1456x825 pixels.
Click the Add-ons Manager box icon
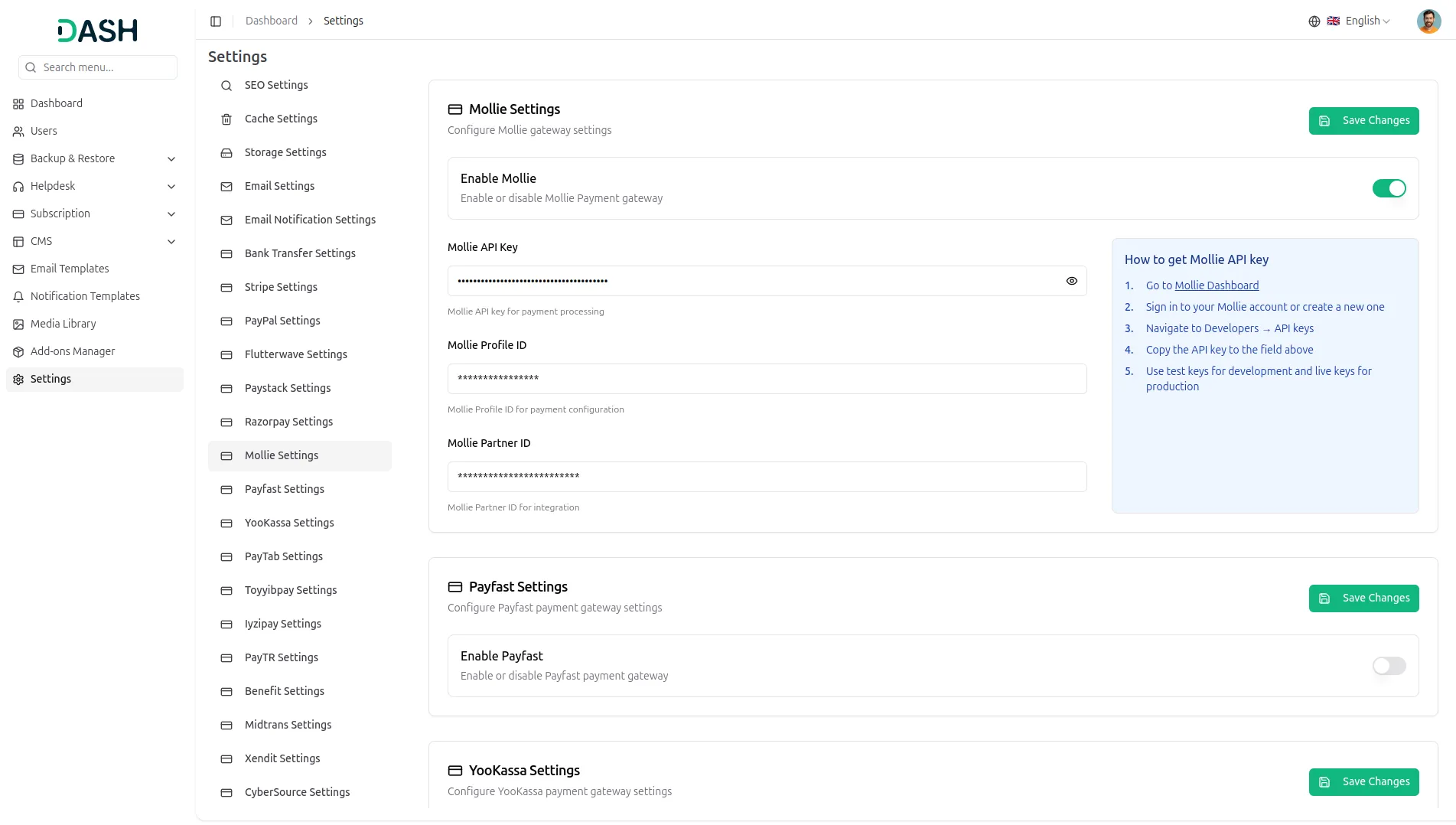pyautogui.click(x=18, y=352)
